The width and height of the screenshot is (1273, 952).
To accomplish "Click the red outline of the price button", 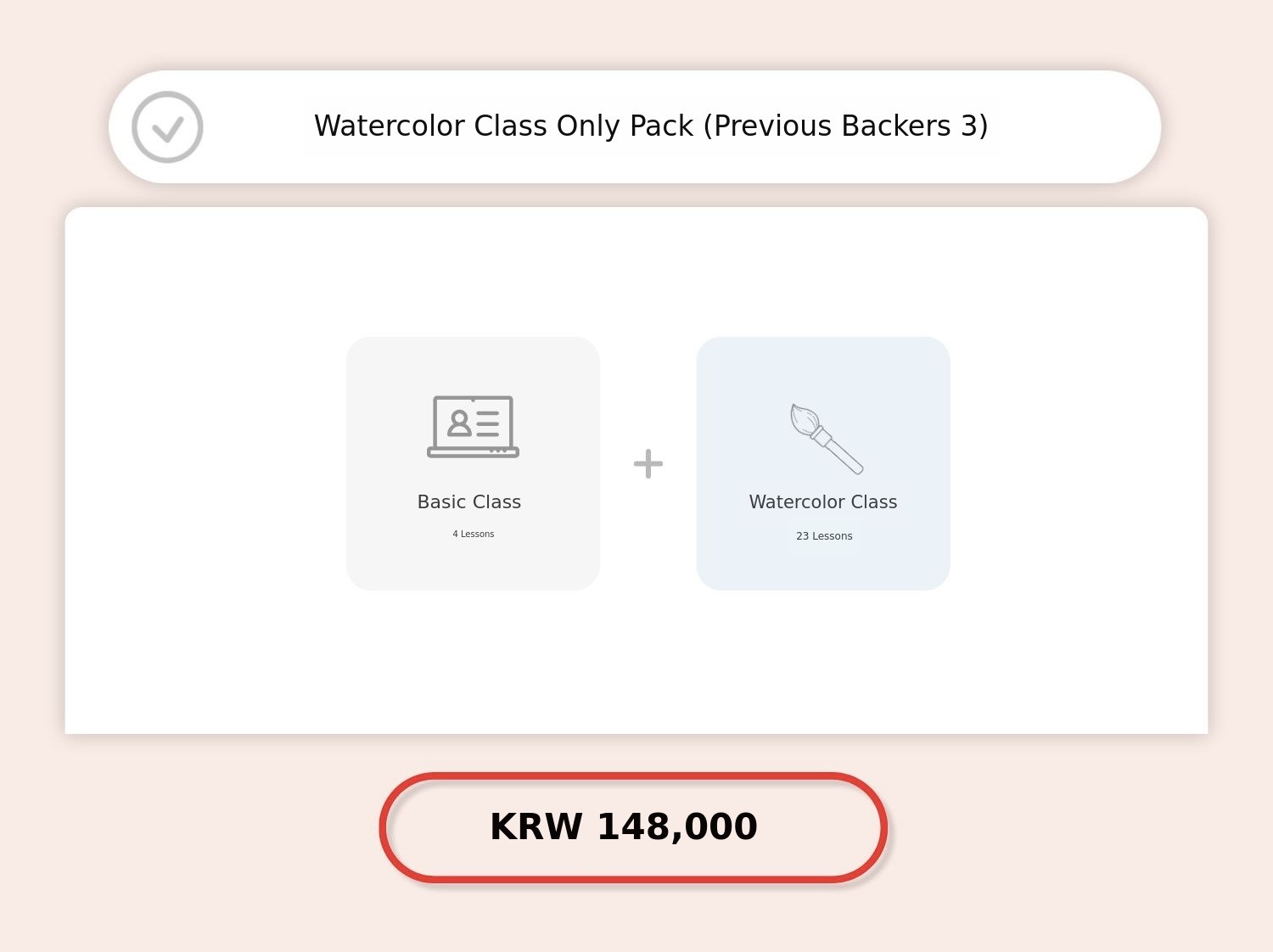I will tap(384, 828).
